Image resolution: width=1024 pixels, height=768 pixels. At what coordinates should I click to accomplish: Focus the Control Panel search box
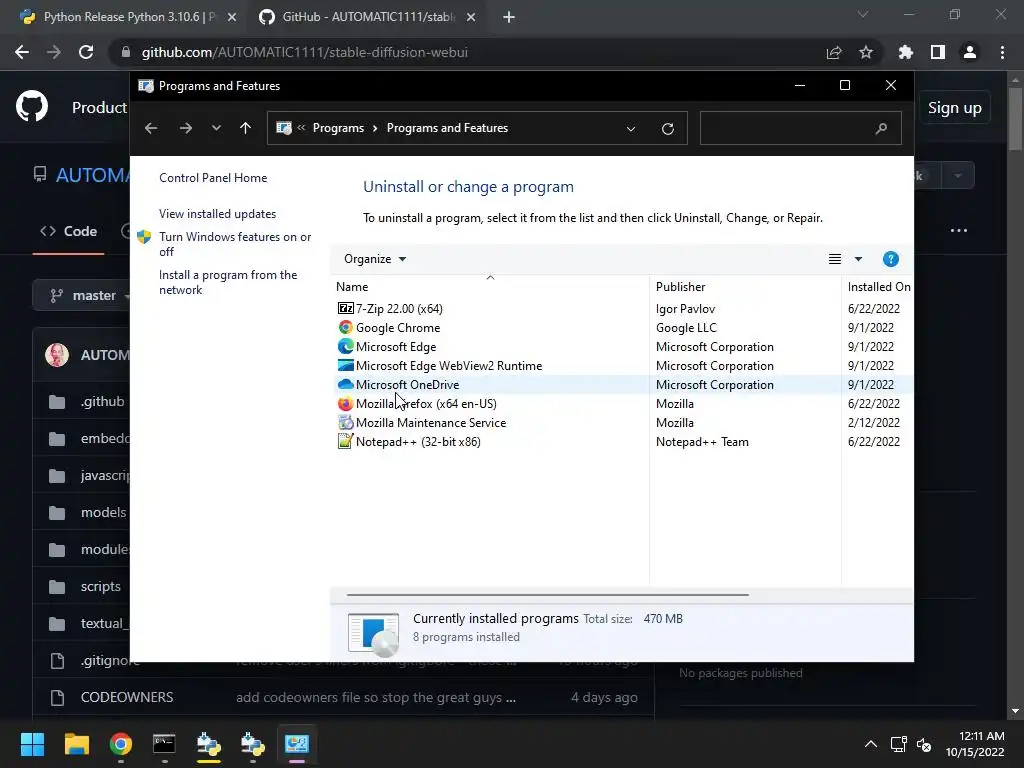[x=801, y=128]
